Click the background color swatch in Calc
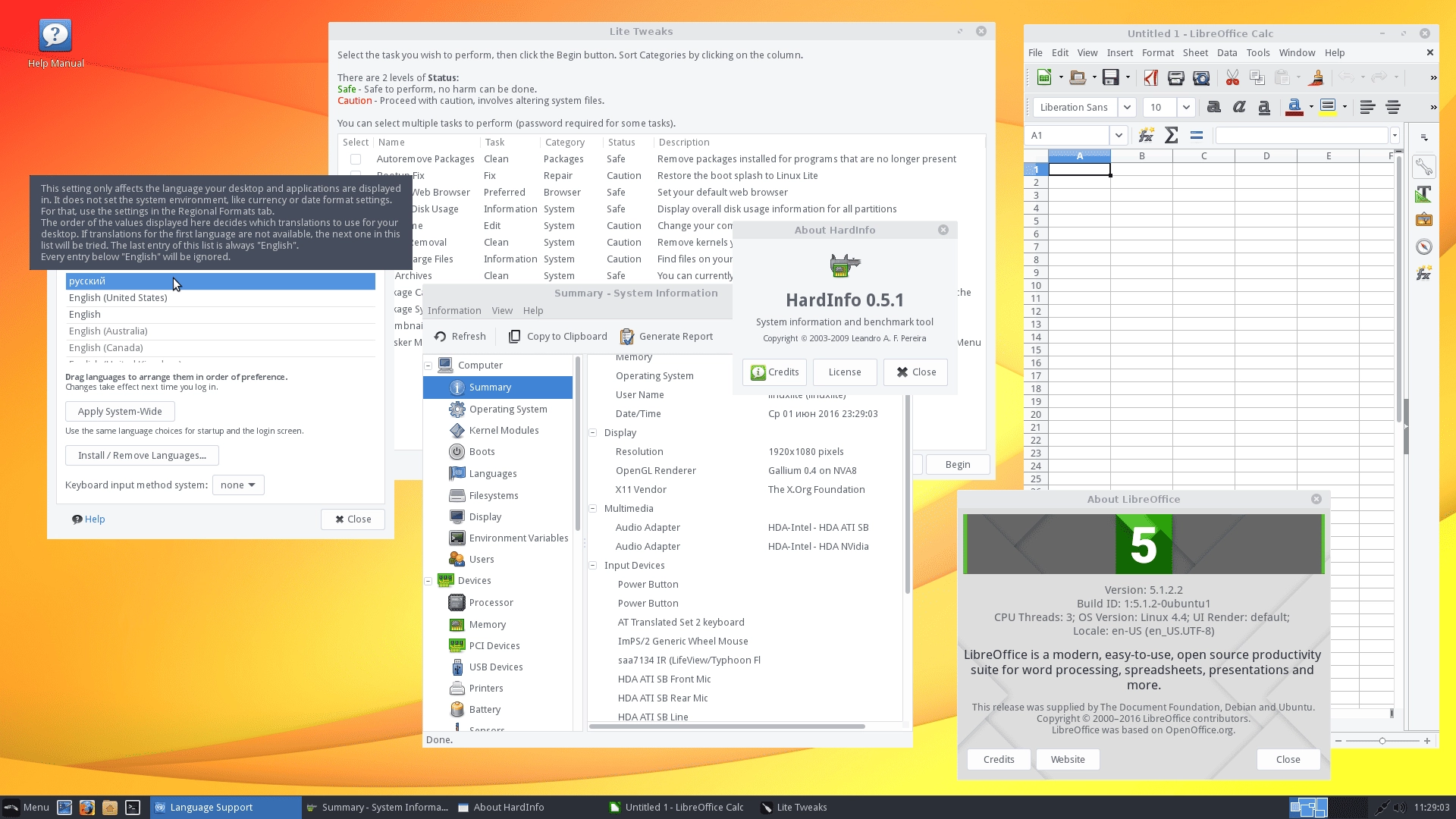Screen dimensions: 1456x819 coord(1328,107)
